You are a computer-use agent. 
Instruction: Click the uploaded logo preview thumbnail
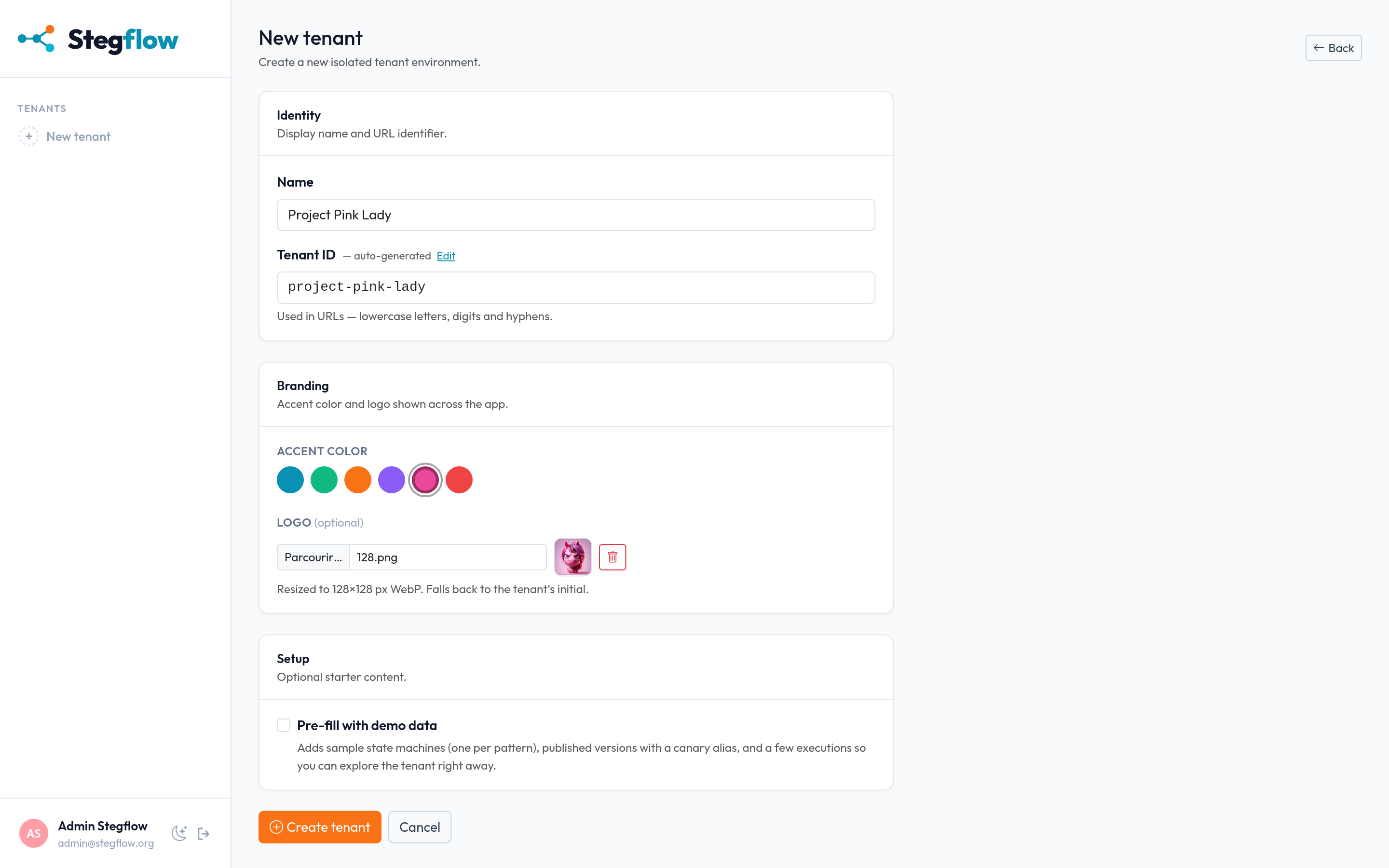point(573,556)
